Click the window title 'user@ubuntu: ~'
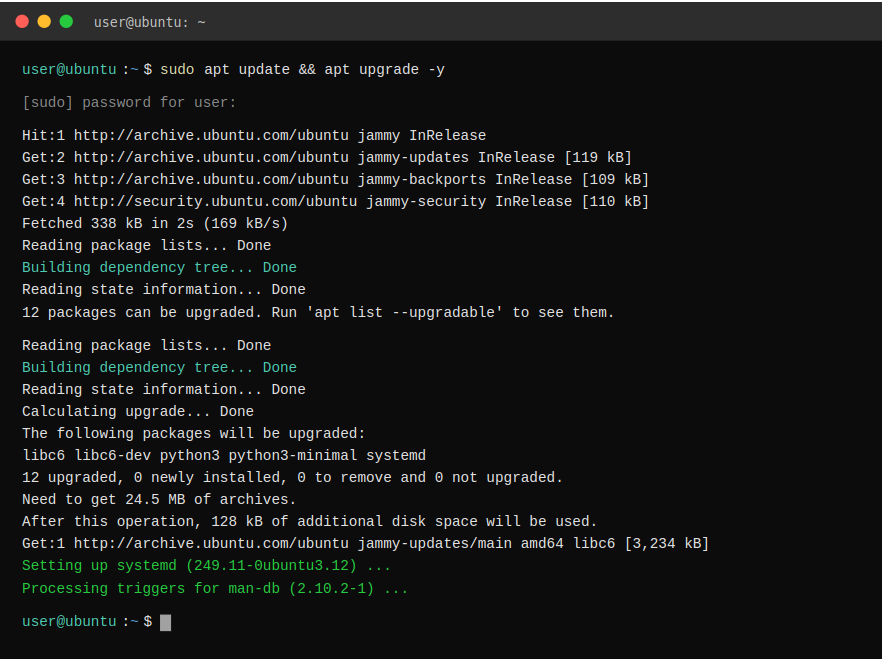Image resolution: width=882 pixels, height=659 pixels. [150, 22]
